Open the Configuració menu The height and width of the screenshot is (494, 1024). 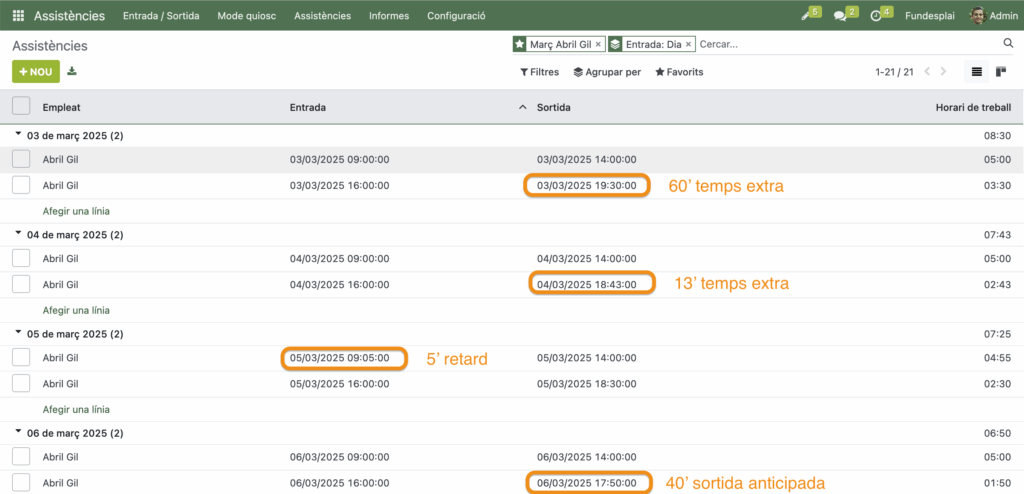pos(456,16)
